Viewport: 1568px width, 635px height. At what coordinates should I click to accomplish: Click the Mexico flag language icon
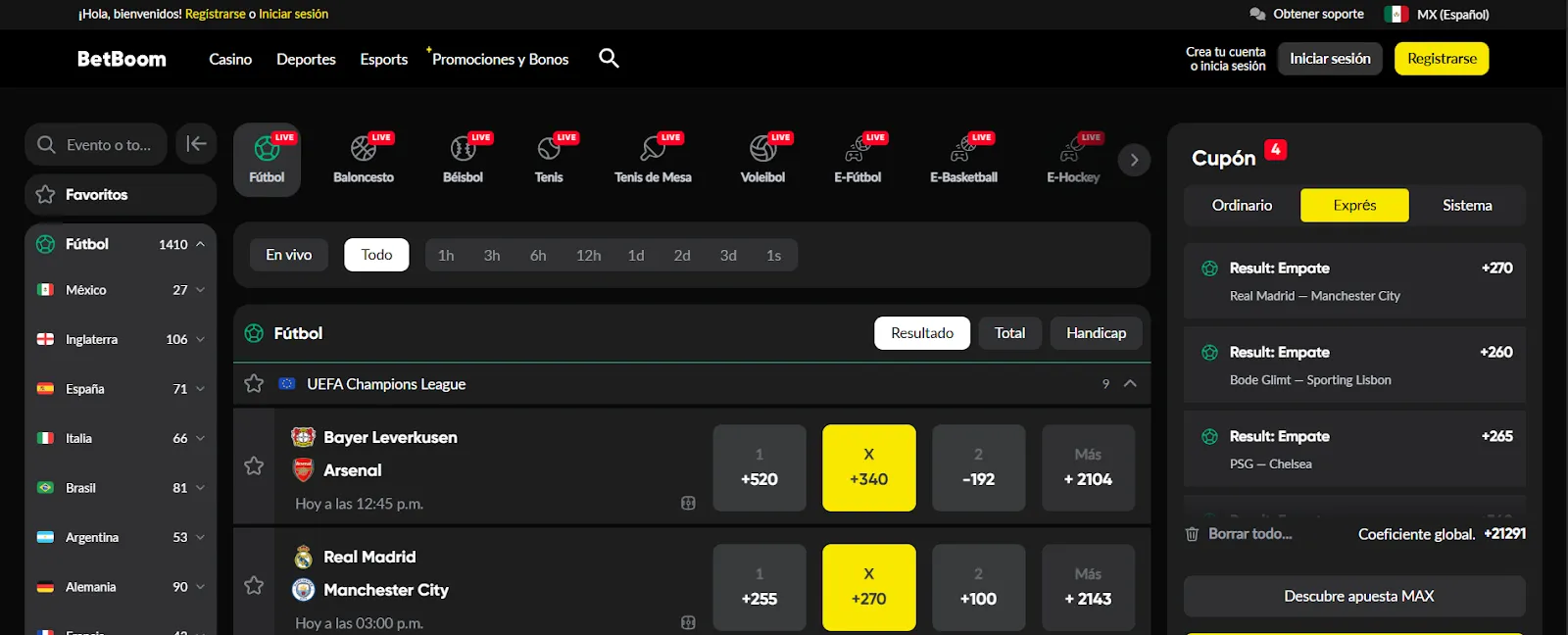pos(1396,14)
